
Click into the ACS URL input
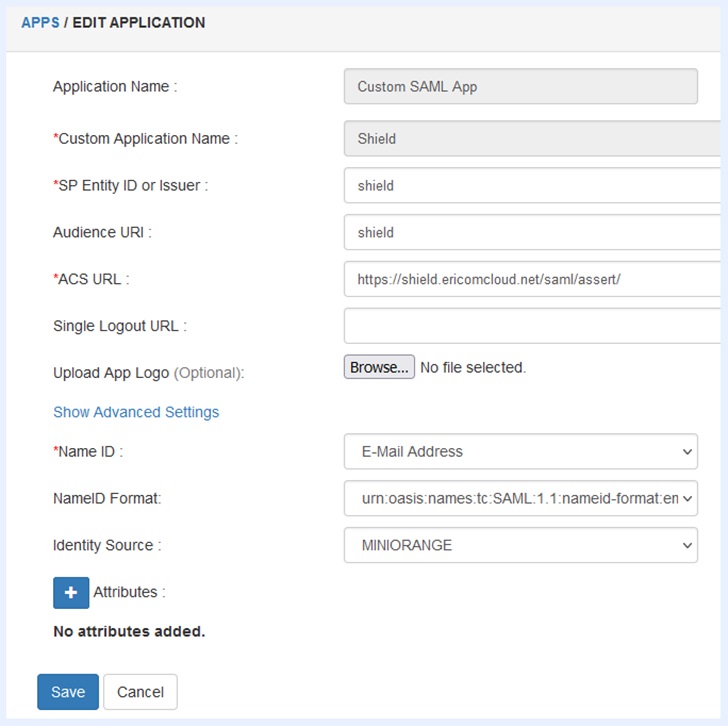pyautogui.click(x=530, y=279)
